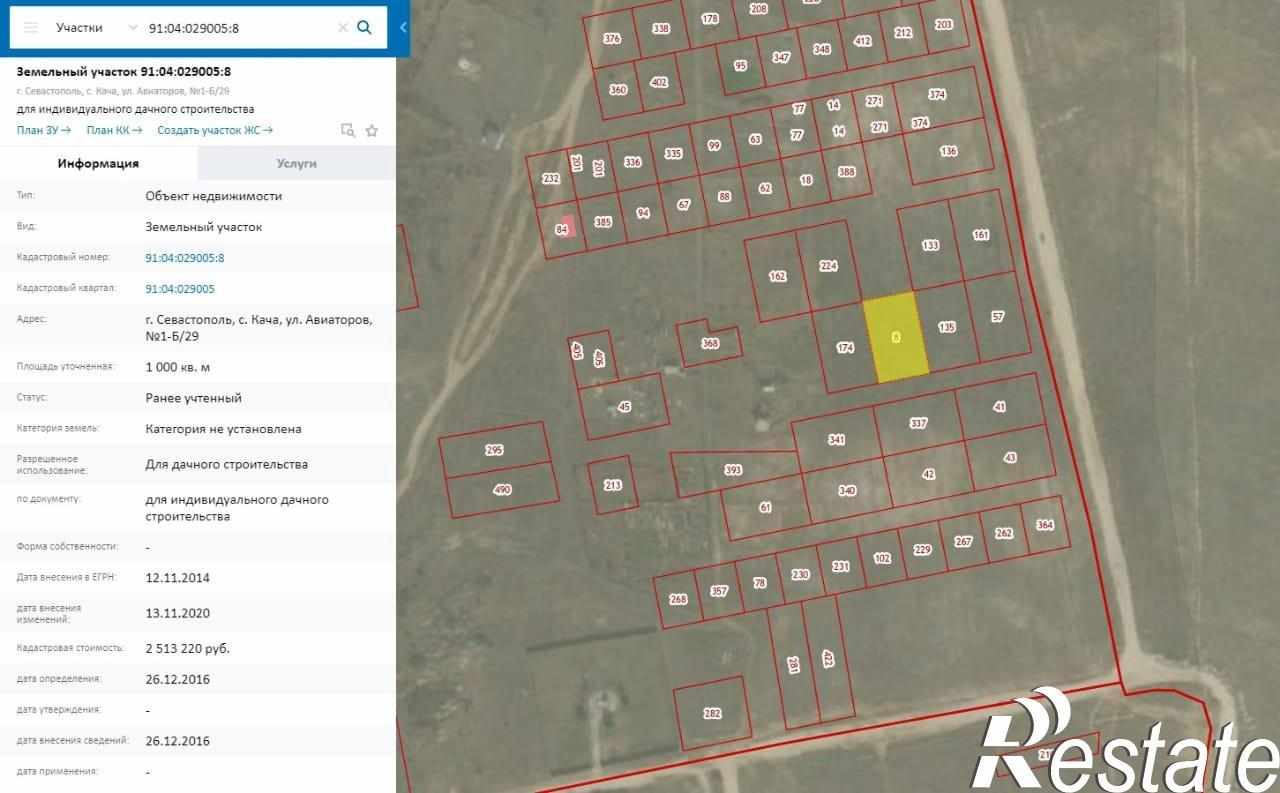Open cadastral quarter link 91:04:029005
Viewport: 1280px width, 793px height.
pyautogui.click(x=180, y=289)
